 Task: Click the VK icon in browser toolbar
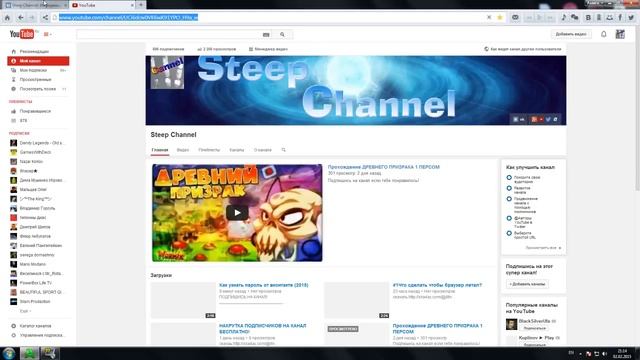pyautogui.click(x=588, y=18)
